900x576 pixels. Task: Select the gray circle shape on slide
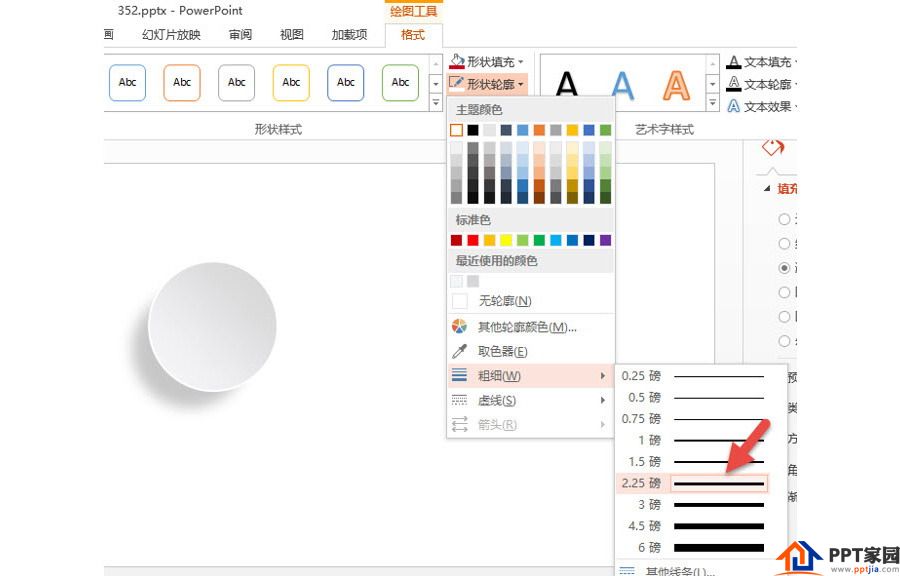(x=212, y=326)
